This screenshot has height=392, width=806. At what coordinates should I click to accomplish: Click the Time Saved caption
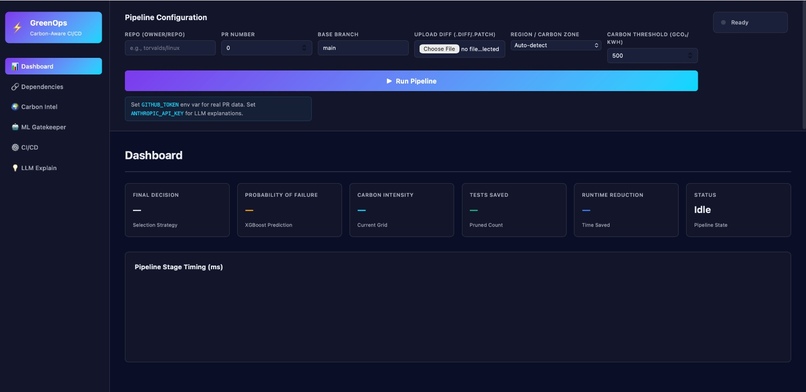[596, 225]
